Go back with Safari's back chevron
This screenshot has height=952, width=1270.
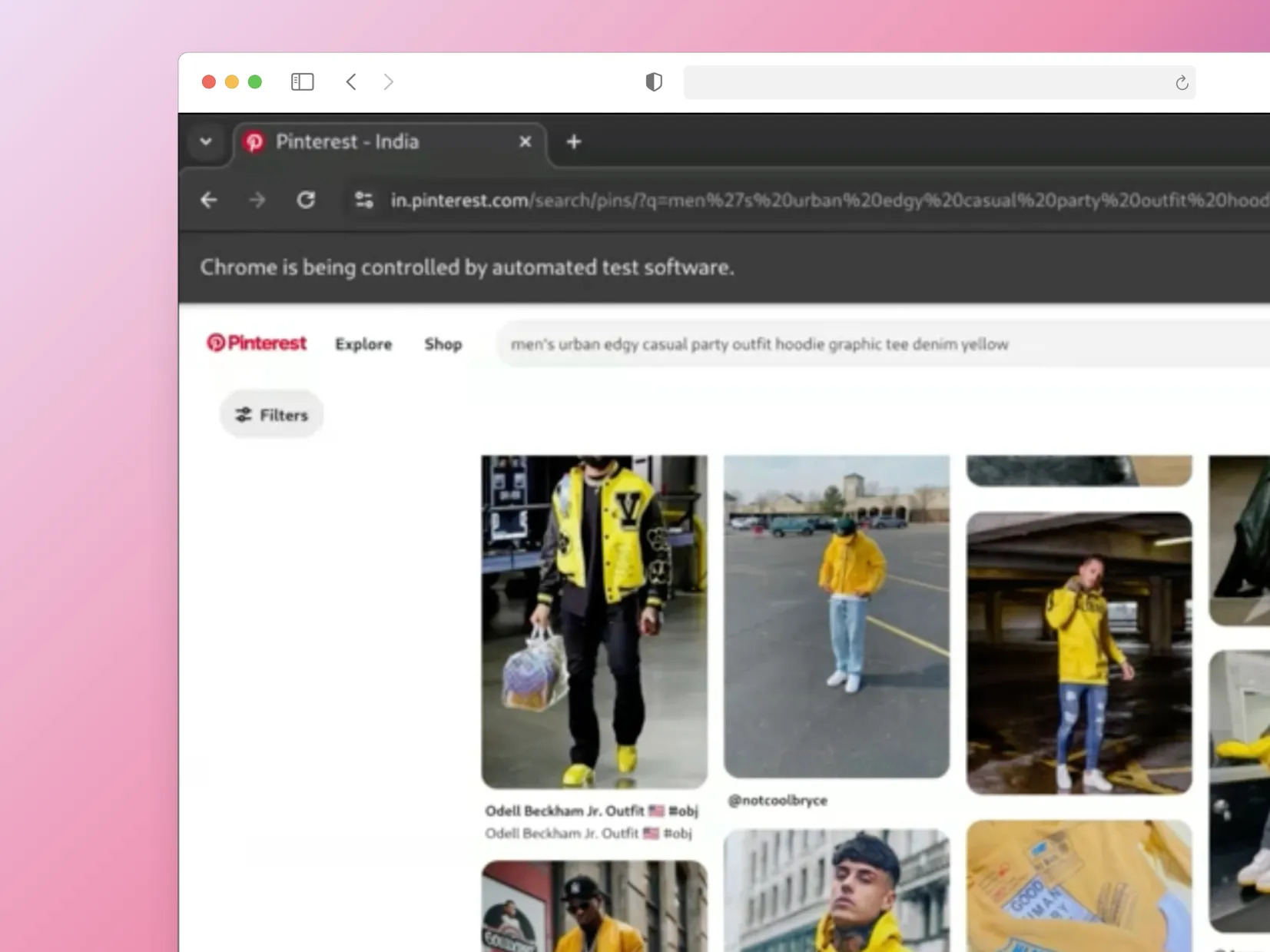(x=351, y=81)
